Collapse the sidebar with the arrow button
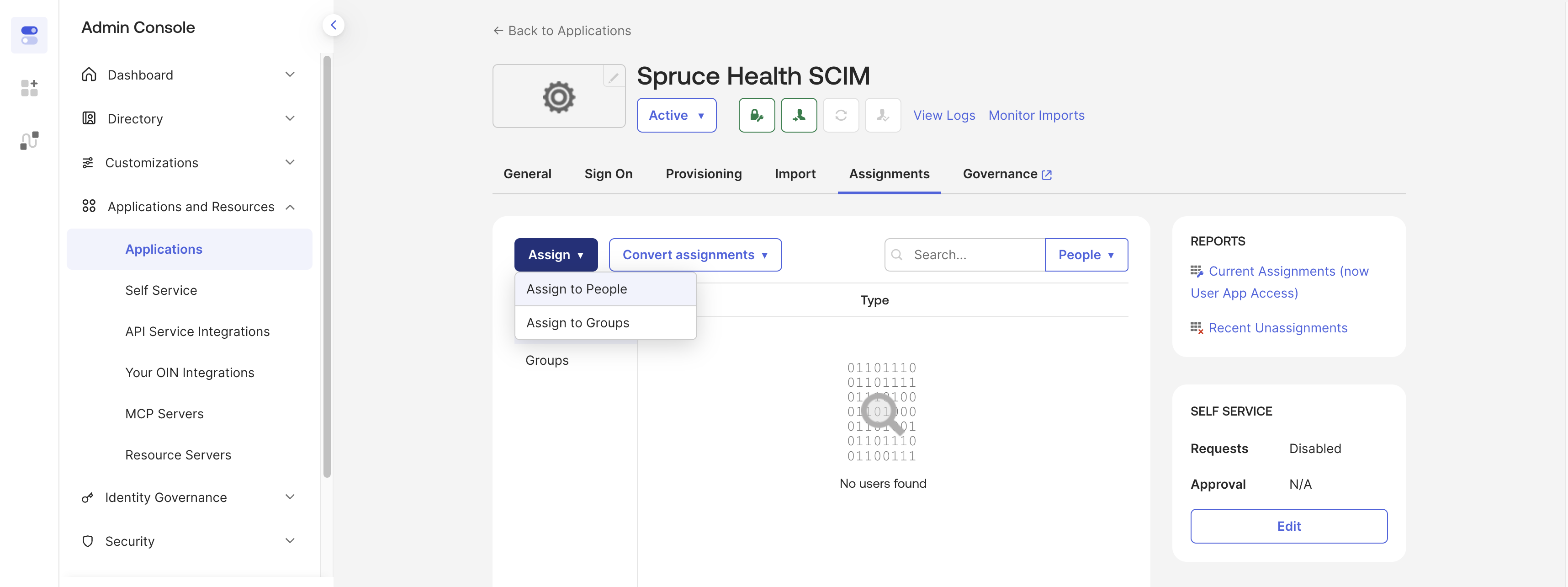 (x=334, y=25)
